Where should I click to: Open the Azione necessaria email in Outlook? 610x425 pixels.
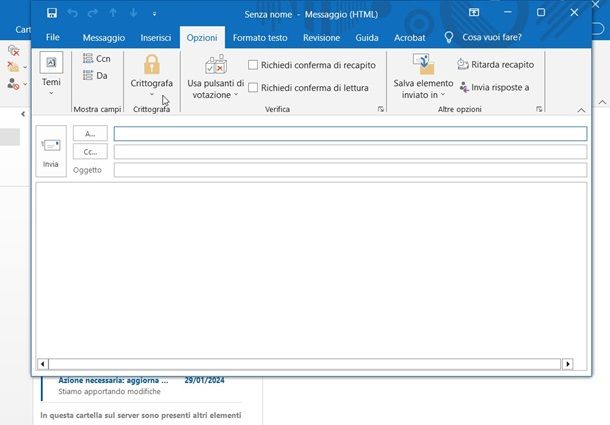point(142,386)
